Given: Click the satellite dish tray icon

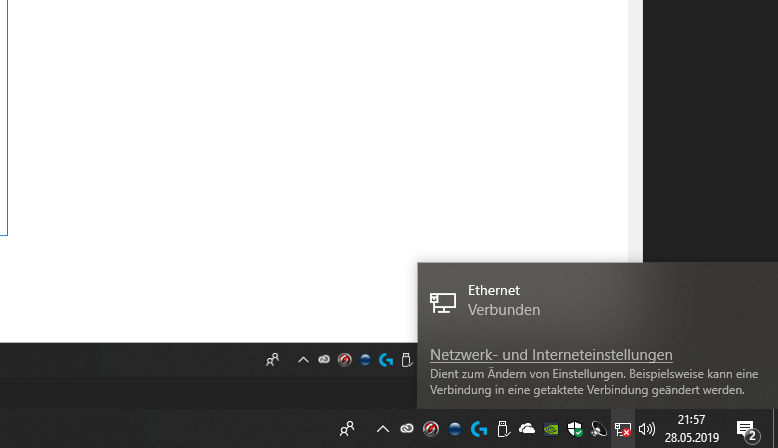Looking at the screenshot, I should click(599, 429).
